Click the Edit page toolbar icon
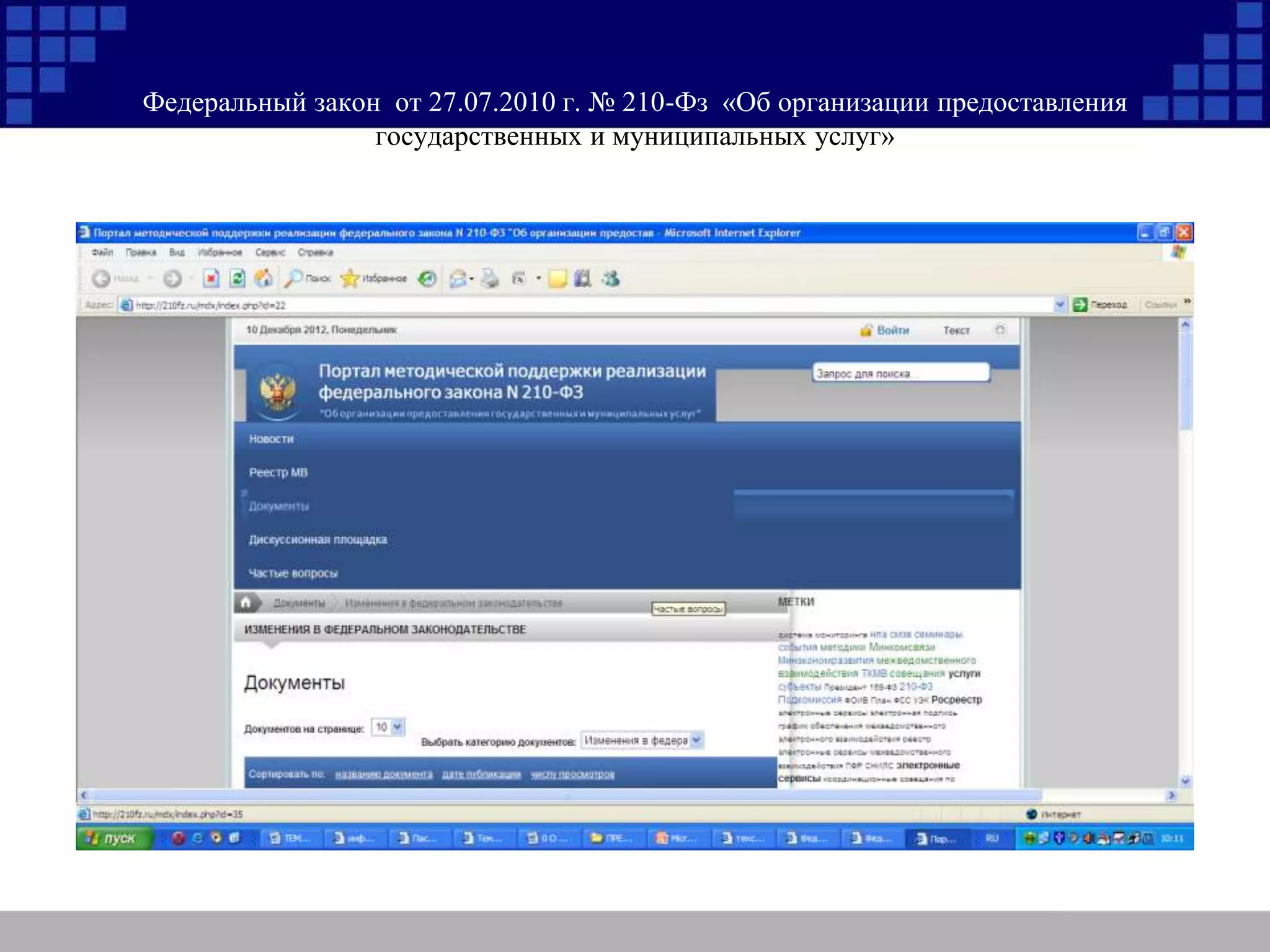Screen dimensions: 1270x952 519,279
